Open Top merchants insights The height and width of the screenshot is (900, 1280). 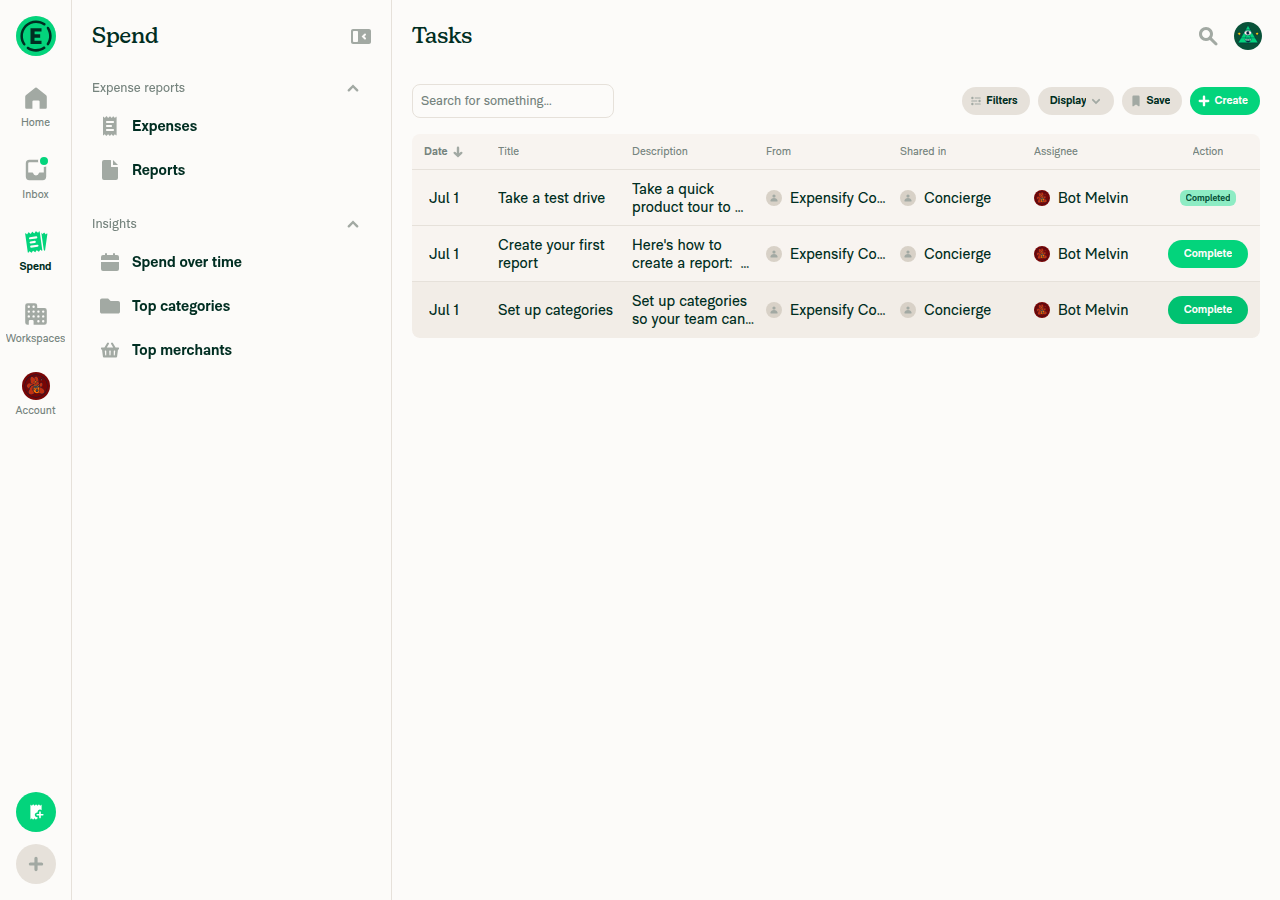(231, 350)
